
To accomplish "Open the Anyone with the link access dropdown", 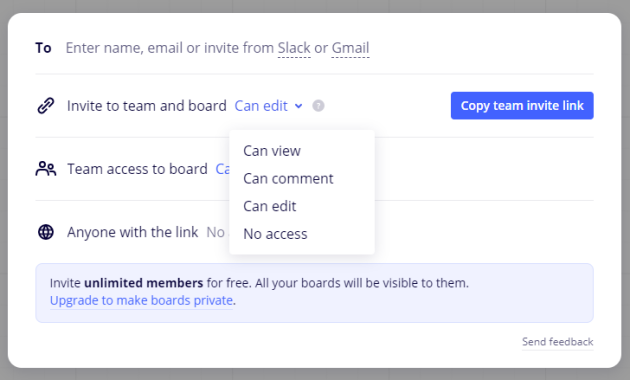I will click(217, 232).
